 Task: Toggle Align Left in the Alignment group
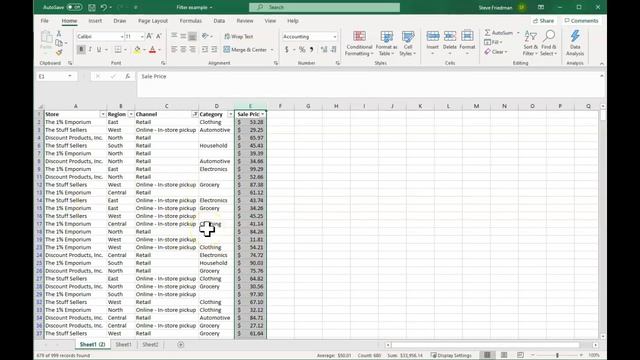174,49
